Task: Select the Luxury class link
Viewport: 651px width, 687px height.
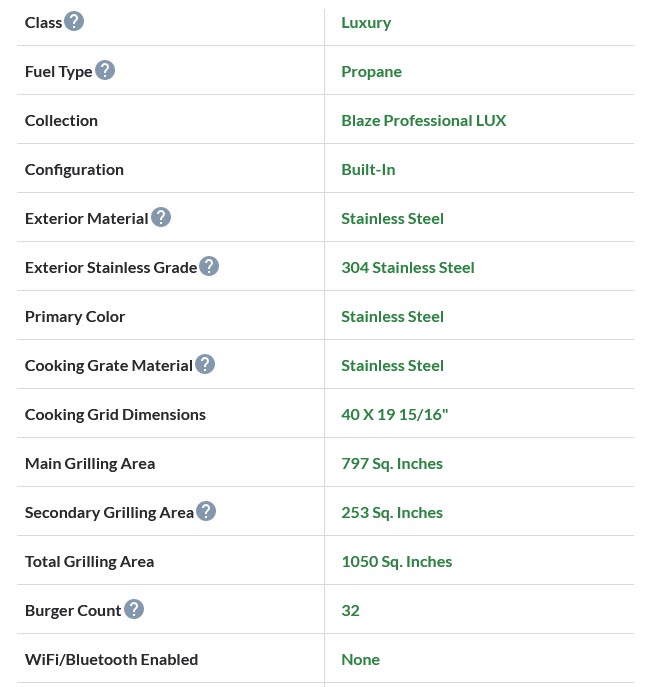Action: pos(366,22)
